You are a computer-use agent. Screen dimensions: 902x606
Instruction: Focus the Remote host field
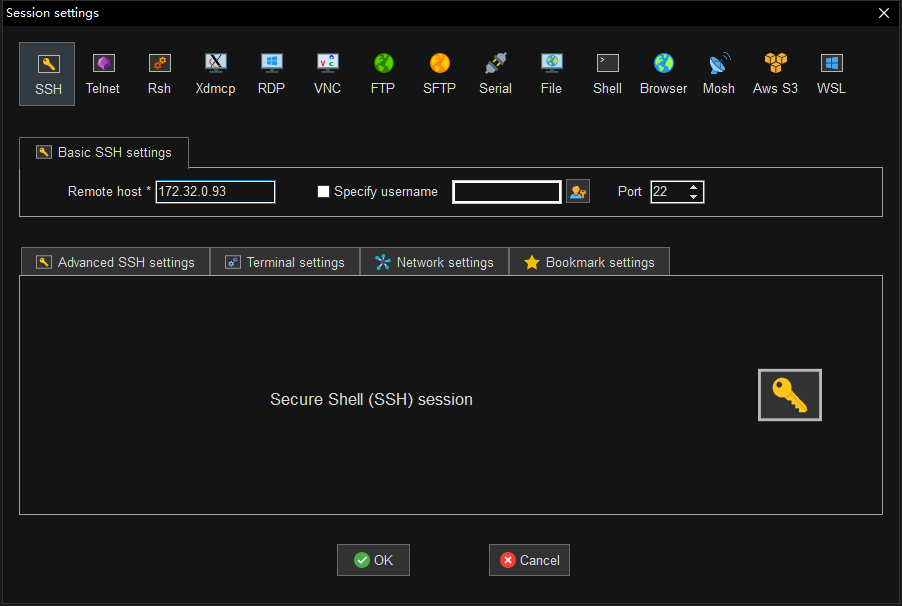coord(215,192)
